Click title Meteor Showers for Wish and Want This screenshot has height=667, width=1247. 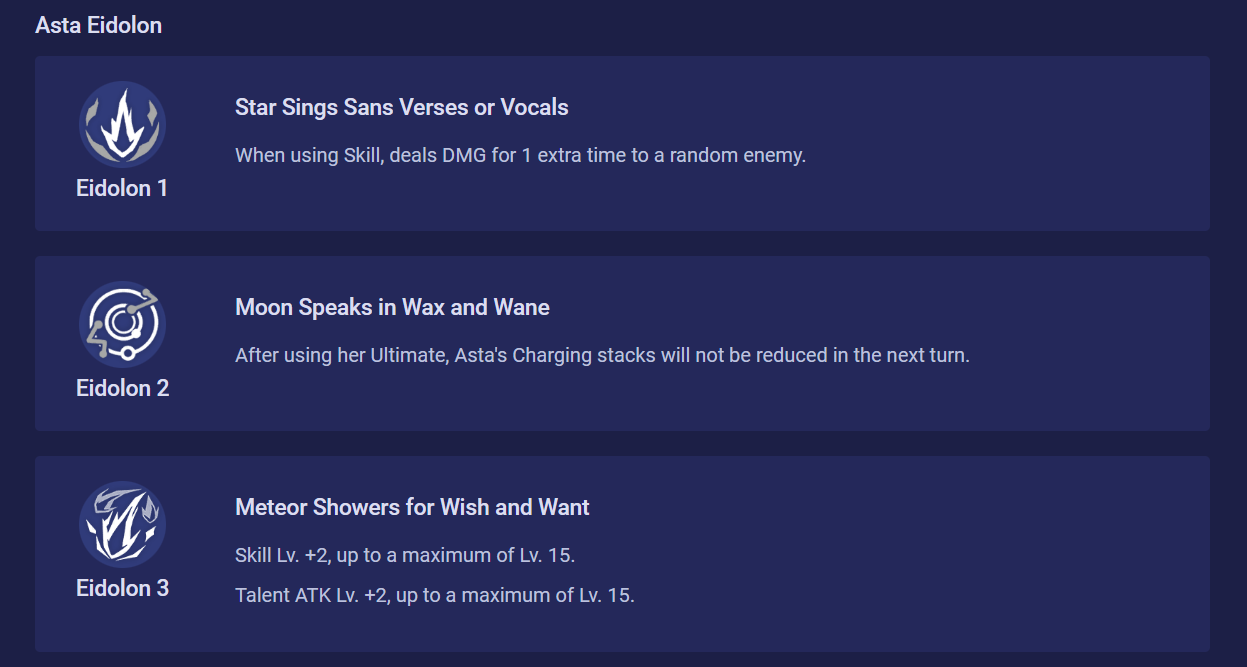click(x=412, y=507)
